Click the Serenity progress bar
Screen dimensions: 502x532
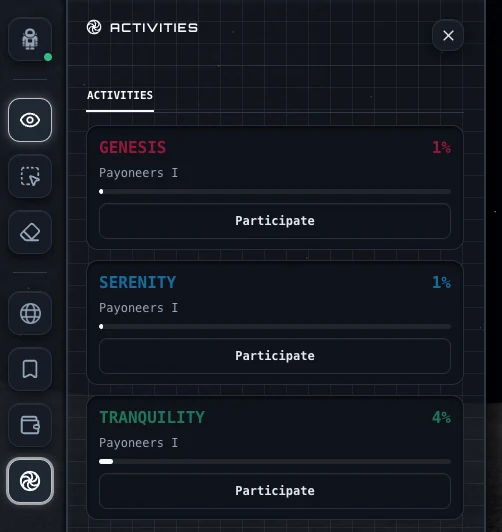pyautogui.click(x=275, y=327)
